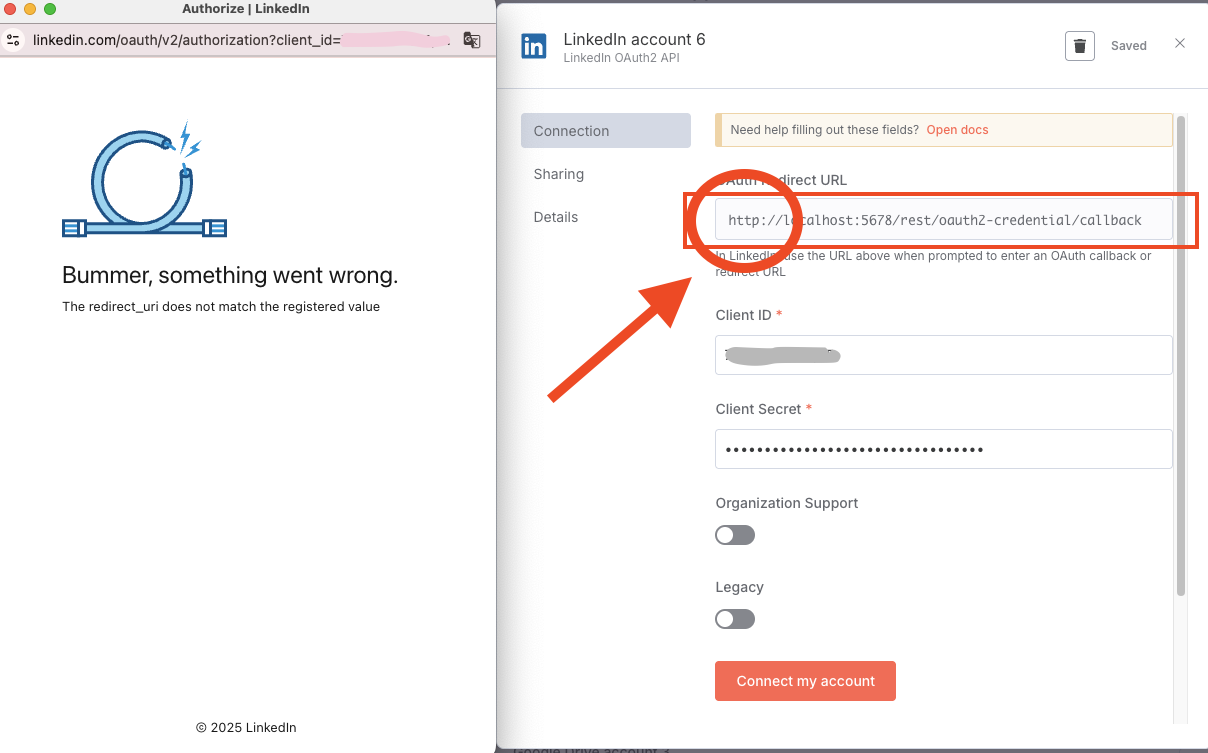Viewport: 1208px width, 753px height.
Task: Click the LinkedIn logo icon in credential header
Action: (x=534, y=46)
